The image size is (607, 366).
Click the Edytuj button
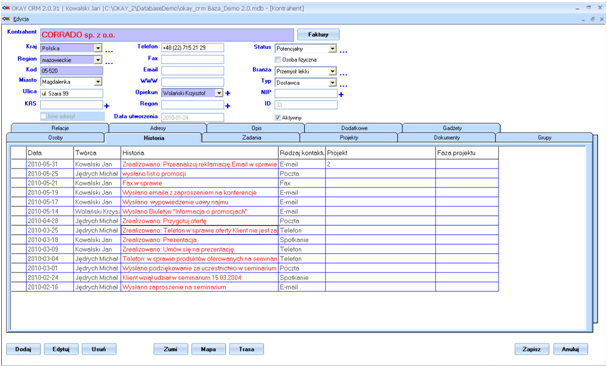coord(61,349)
